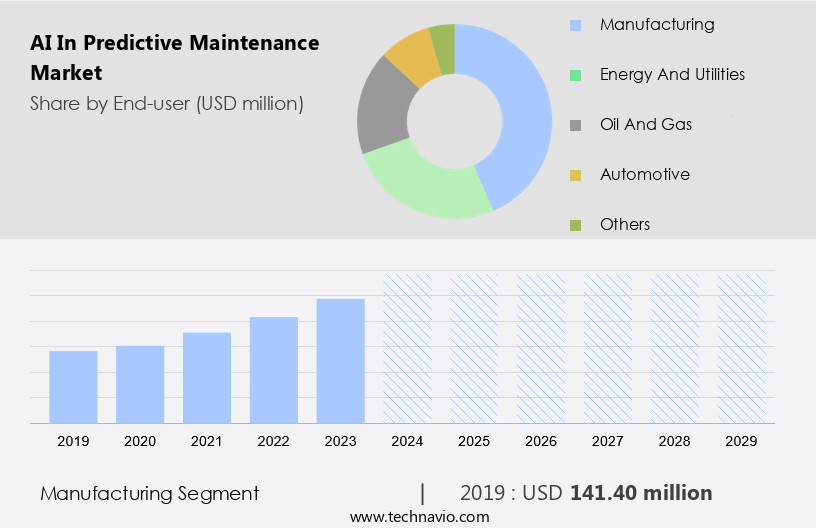Click the Manufacturing legend label
The image size is (816, 528).
(656, 24)
